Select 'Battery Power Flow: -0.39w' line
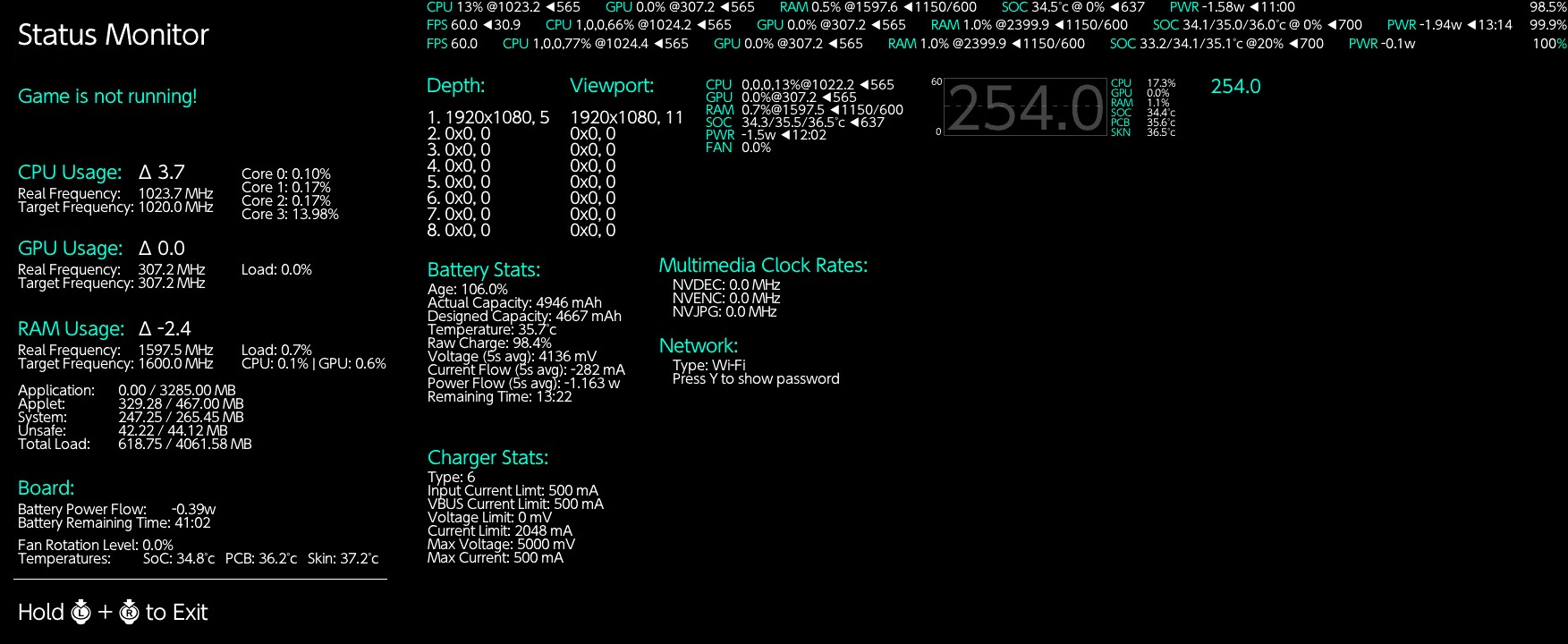This screenshot has height=644, width=1568. tap(116, 509)
